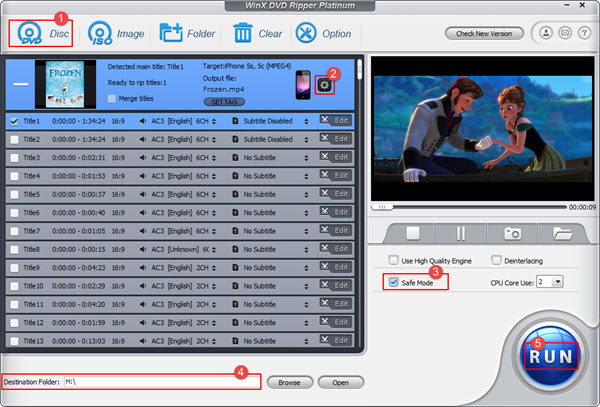Check the Title5 checkbox

pos(14,195)
